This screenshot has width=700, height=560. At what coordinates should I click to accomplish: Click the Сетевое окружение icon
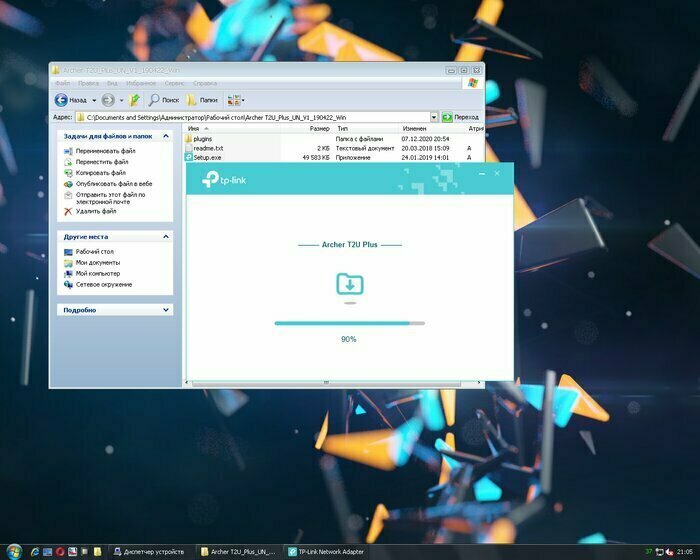point(68,284)
